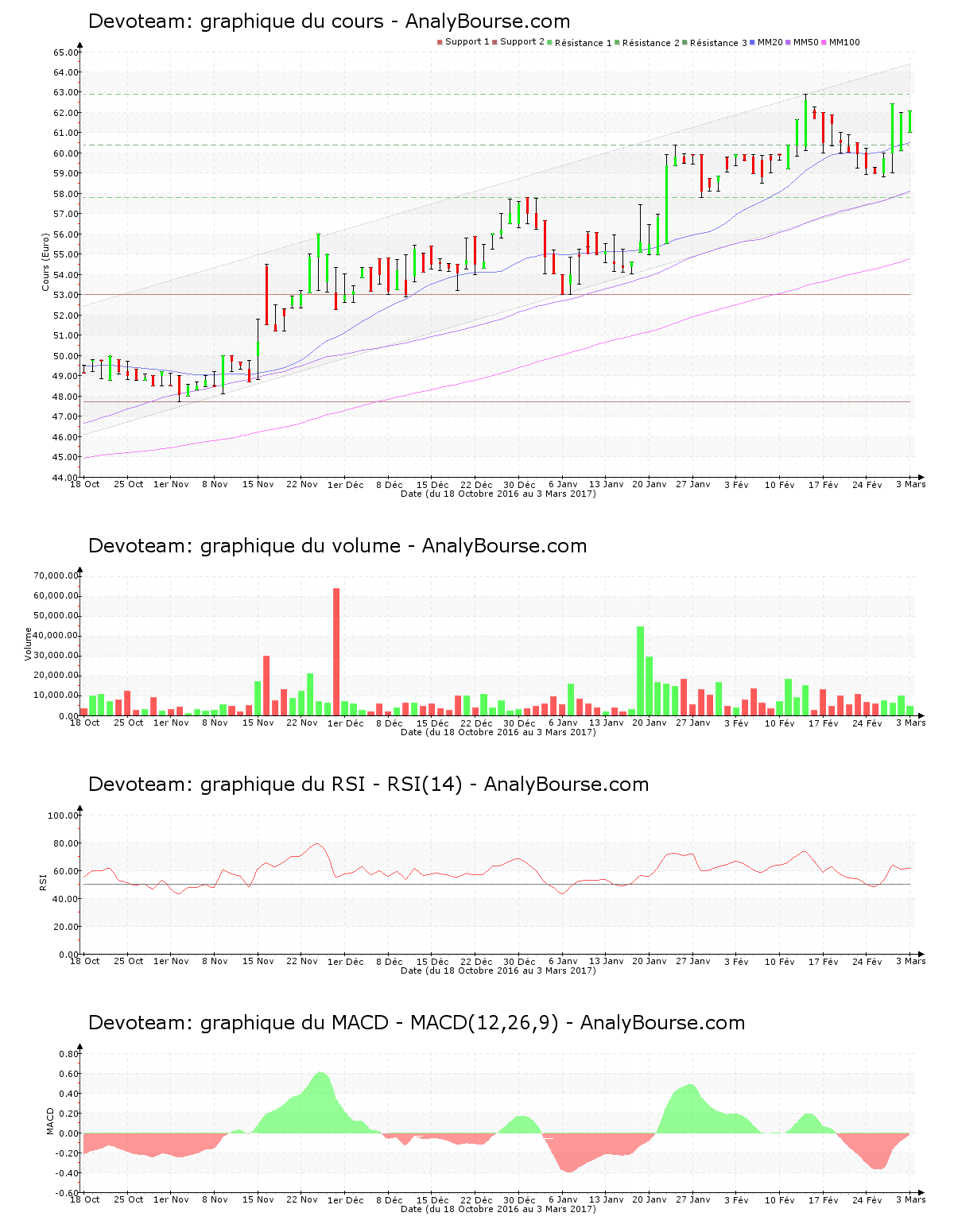Click the 44.00 tick on price axis
The width and height of the screenshot is (954, 1232).
[66, 478]
